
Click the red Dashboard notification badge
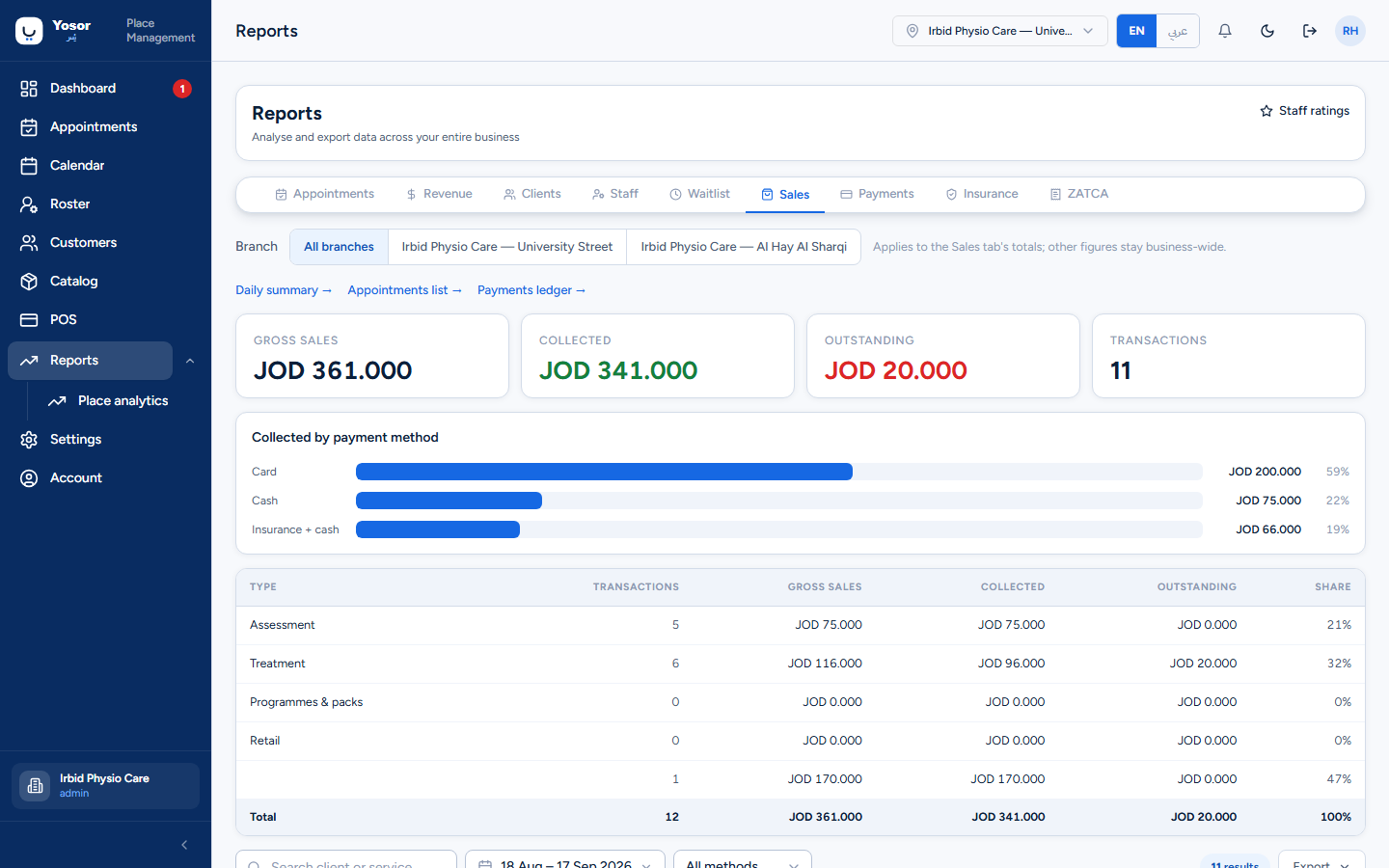182,89
